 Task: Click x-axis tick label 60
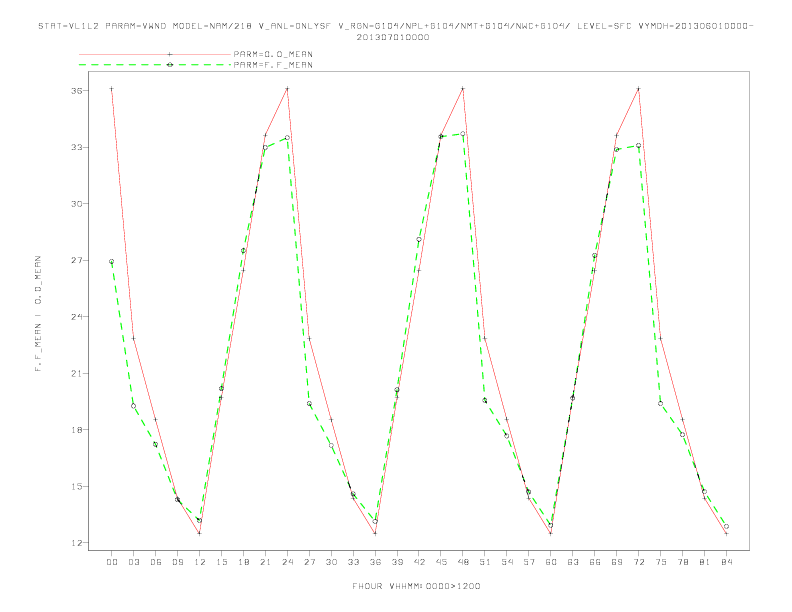(551, 562)
